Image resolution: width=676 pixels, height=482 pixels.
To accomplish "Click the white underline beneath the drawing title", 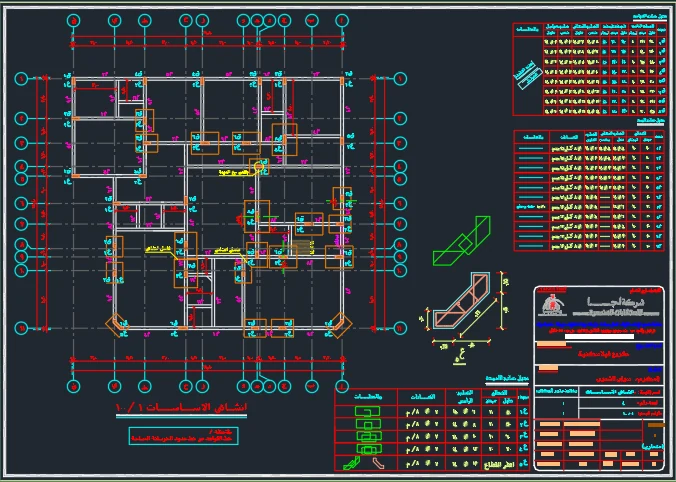I will [181, 416].
